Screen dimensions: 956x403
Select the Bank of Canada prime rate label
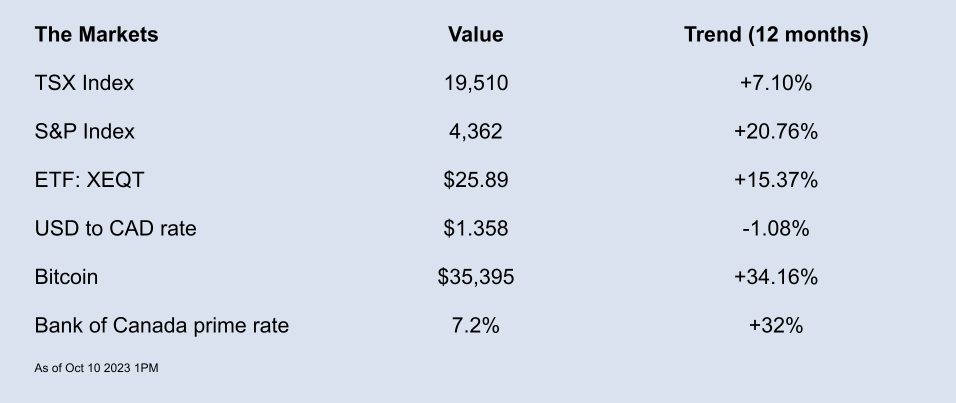pos(162,326)
